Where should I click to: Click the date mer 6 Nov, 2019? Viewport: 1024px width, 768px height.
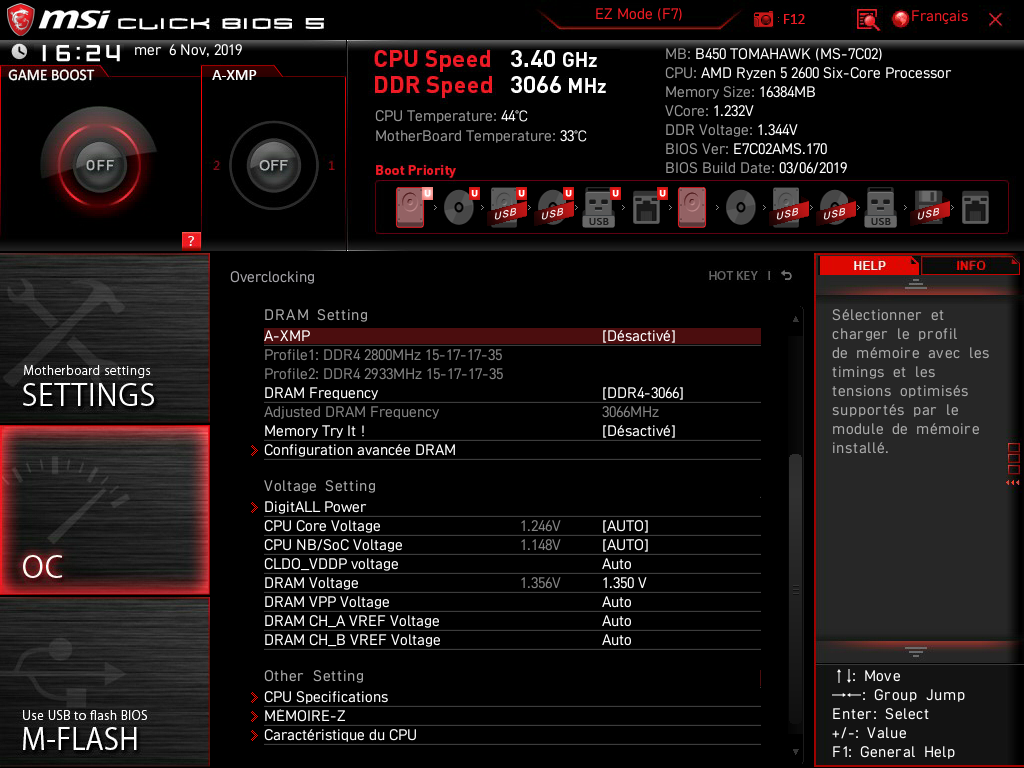(x=188, y=50)
